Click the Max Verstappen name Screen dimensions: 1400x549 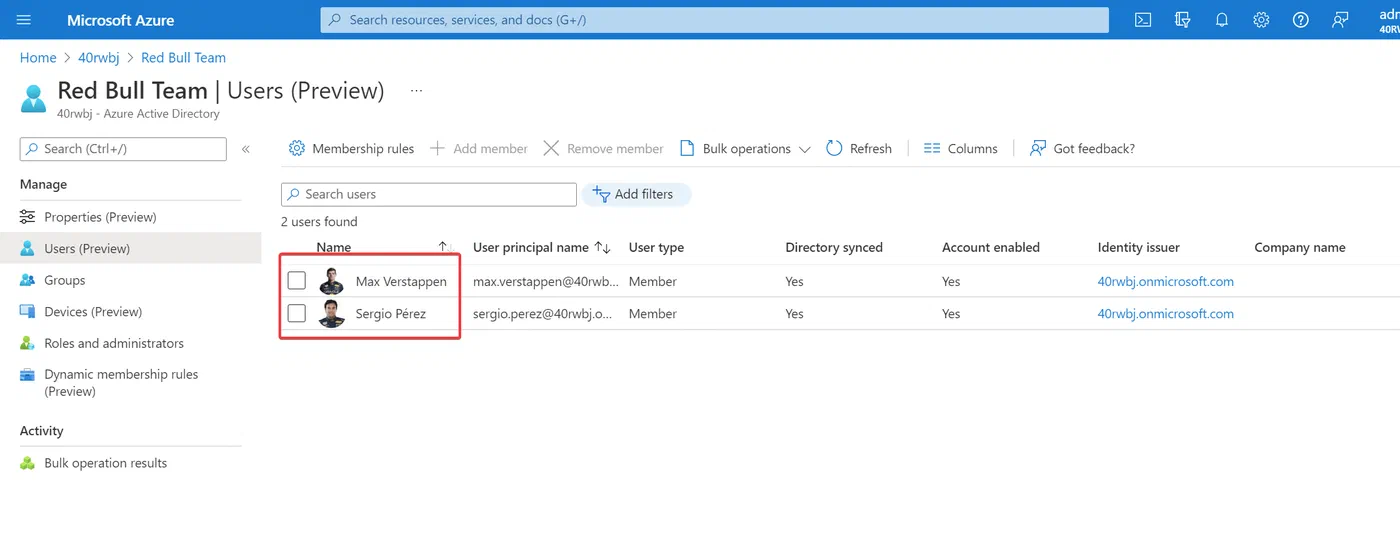click(401, 281)
